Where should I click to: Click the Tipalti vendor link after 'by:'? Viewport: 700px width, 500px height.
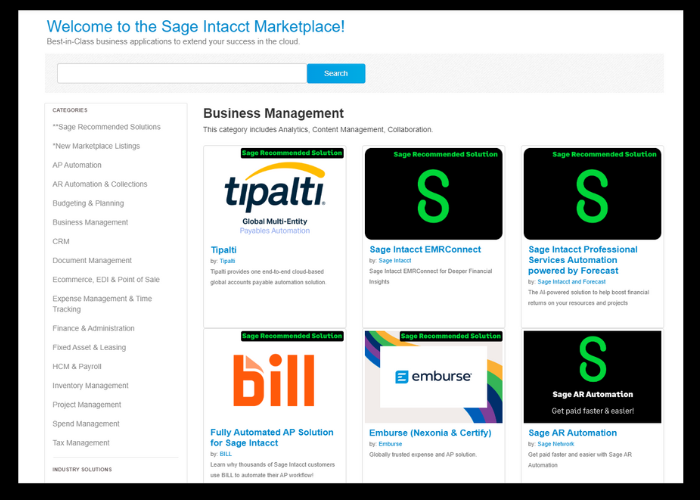pos(227,261)
